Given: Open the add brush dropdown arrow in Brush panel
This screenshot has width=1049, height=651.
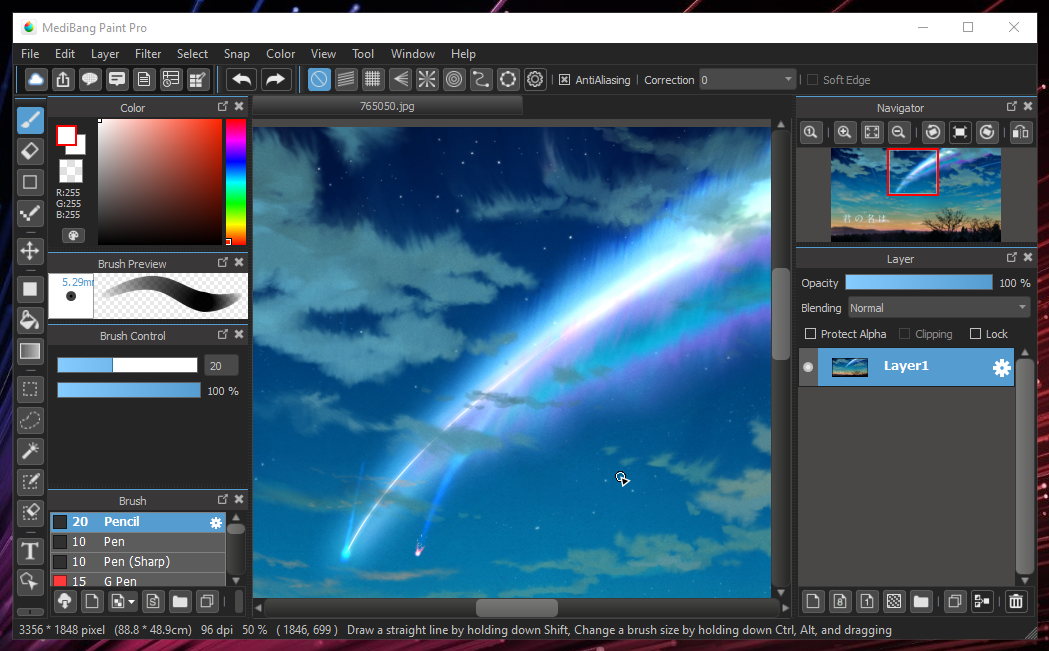Looking at the screenshot, I should (x=131, y=601).
